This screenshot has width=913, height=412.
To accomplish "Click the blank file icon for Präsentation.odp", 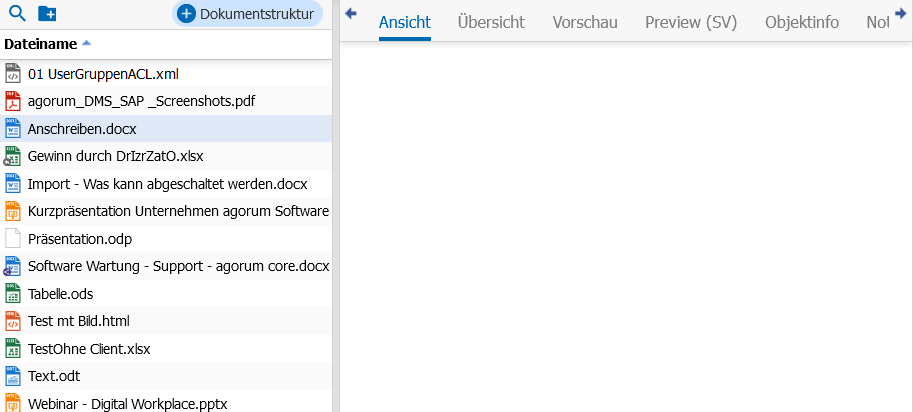I will click(x=13, y=239).
